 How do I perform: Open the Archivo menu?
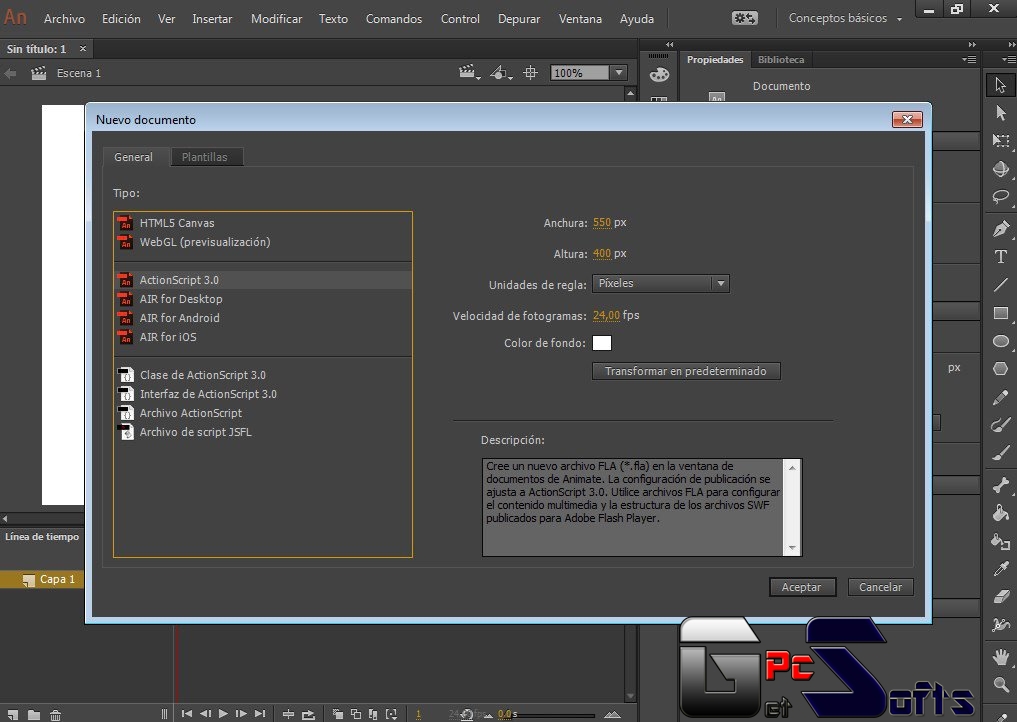pos(64,19)
